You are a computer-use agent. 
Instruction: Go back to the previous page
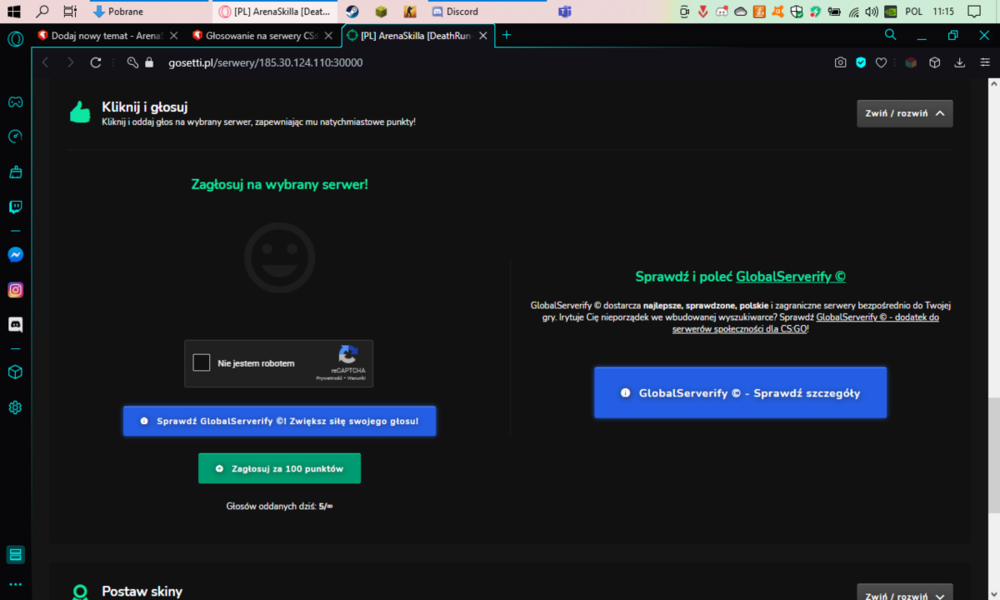[45, 62]
